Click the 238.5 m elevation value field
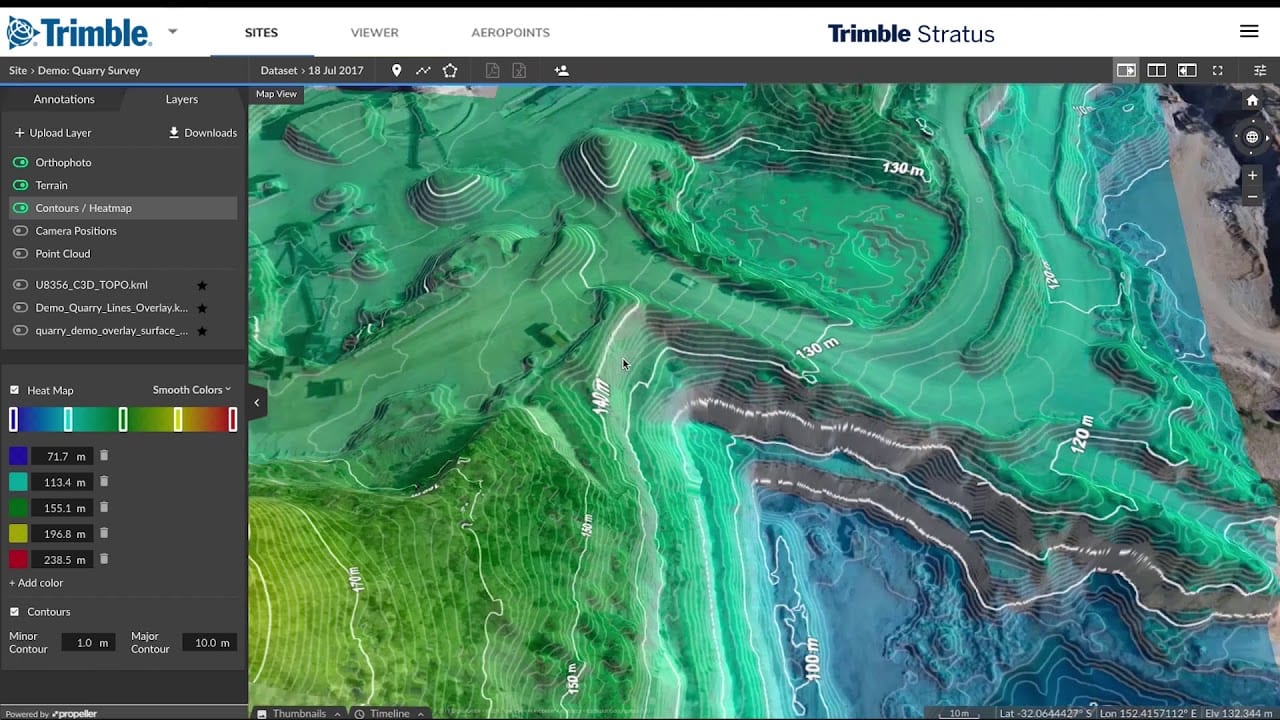1280x720 pixels. (62, 559)
